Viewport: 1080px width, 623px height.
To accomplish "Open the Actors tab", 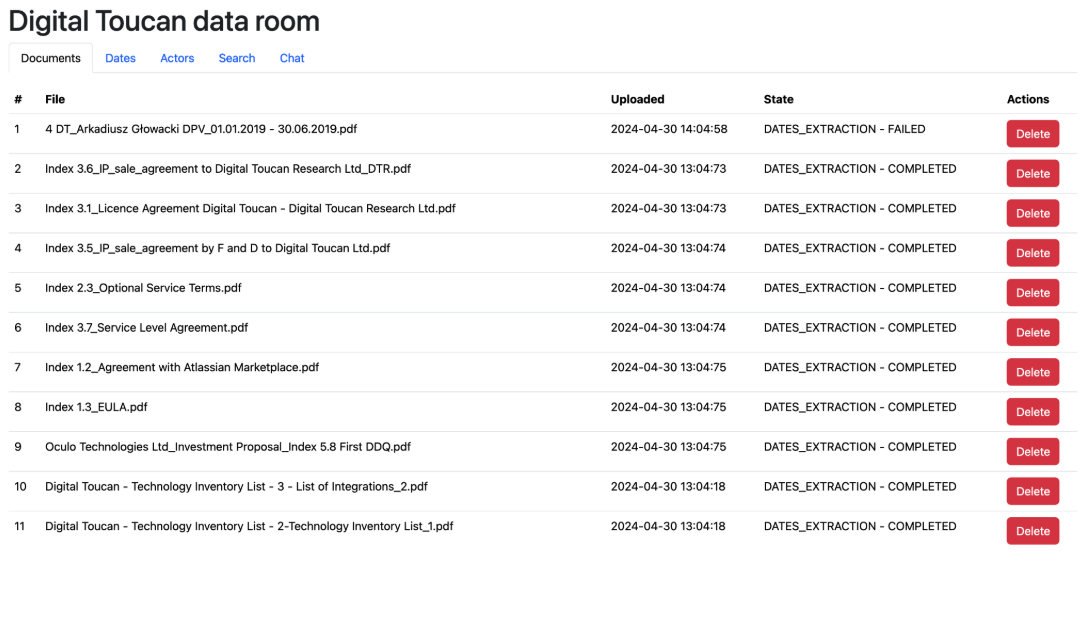I will point(177,58).
